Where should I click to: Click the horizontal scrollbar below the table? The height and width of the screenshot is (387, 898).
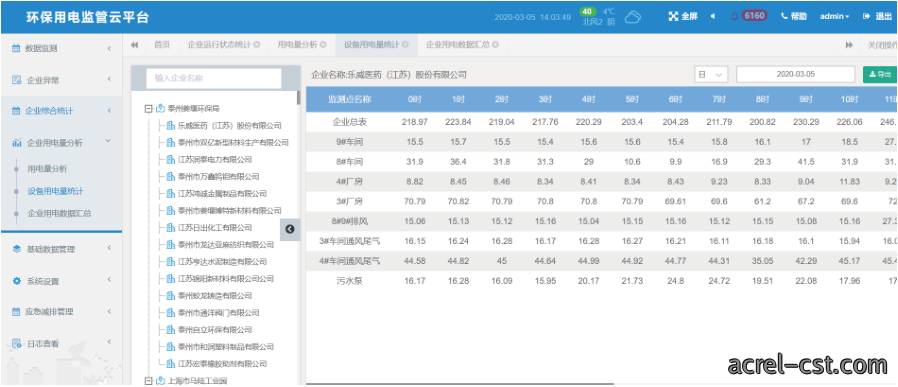click(460, 384)
